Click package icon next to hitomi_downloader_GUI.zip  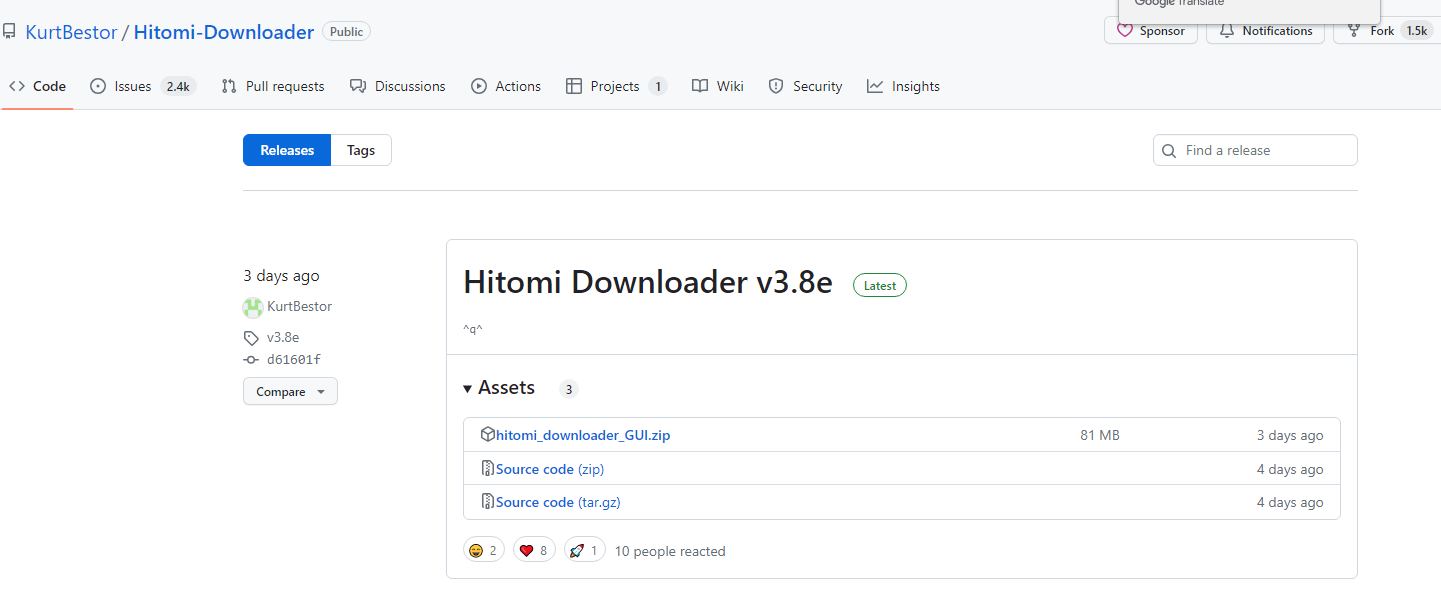(488, 434)
